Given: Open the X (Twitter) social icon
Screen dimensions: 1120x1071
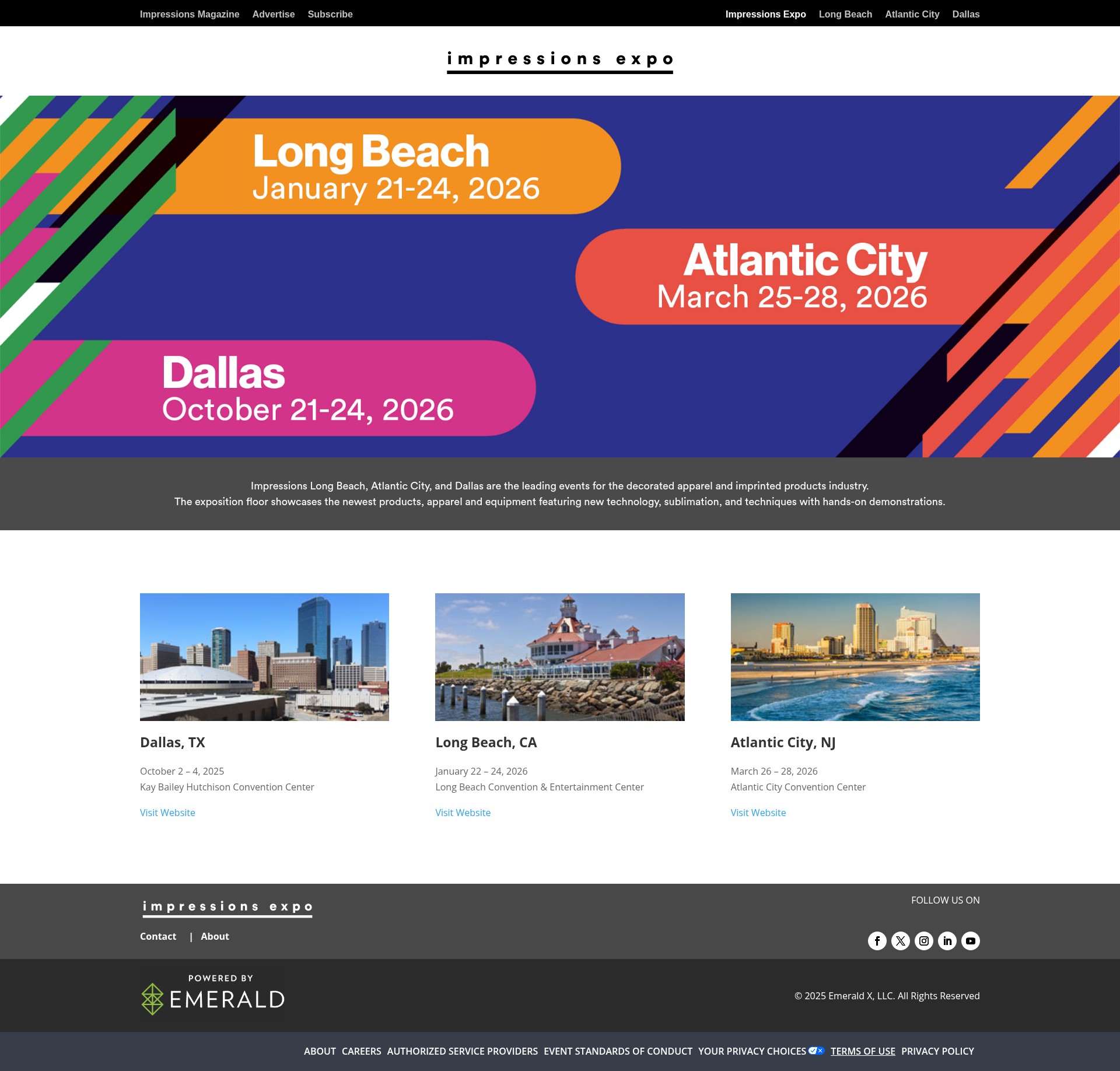Looking at the screenshot, I should click(x=900, y=941).
